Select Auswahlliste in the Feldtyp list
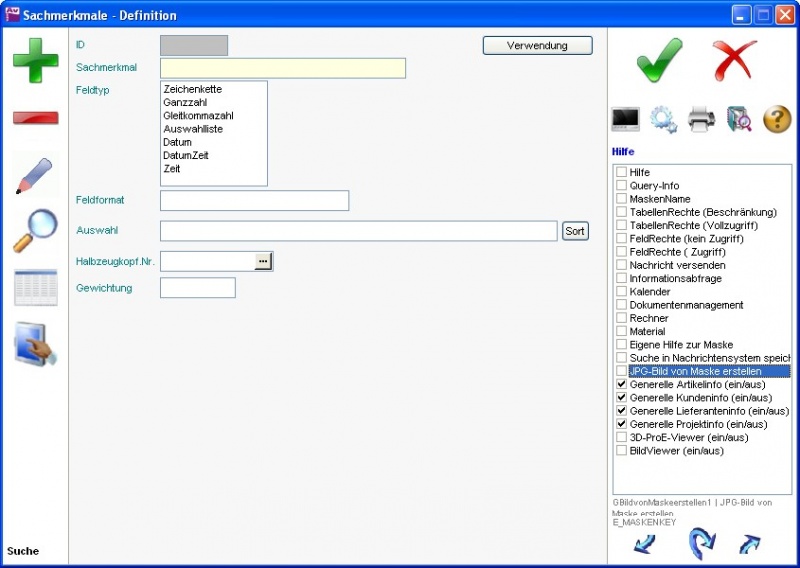800x568 pixels. click(x=193, y=129)
